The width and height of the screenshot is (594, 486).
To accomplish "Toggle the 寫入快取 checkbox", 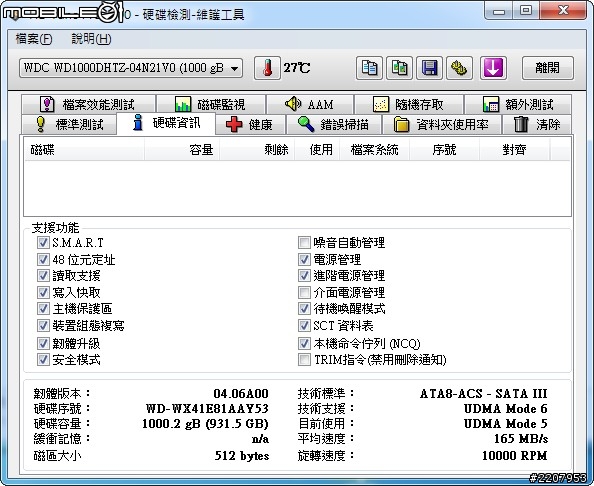I will [43, 292].
